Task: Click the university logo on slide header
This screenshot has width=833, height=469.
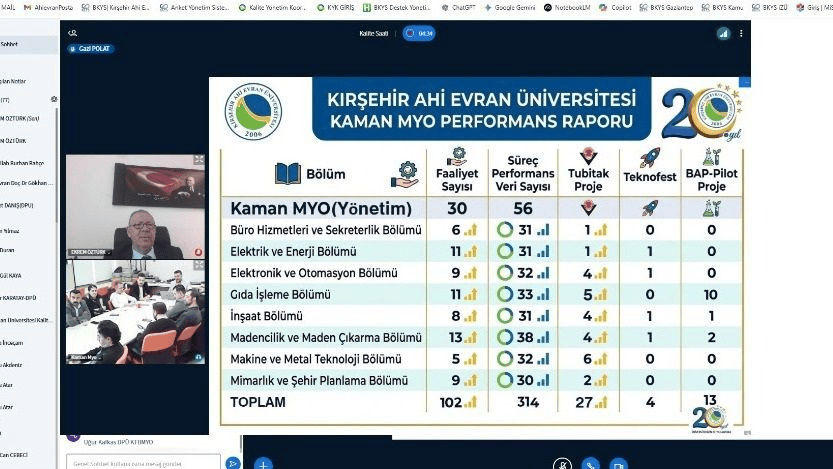Action: 253,112
